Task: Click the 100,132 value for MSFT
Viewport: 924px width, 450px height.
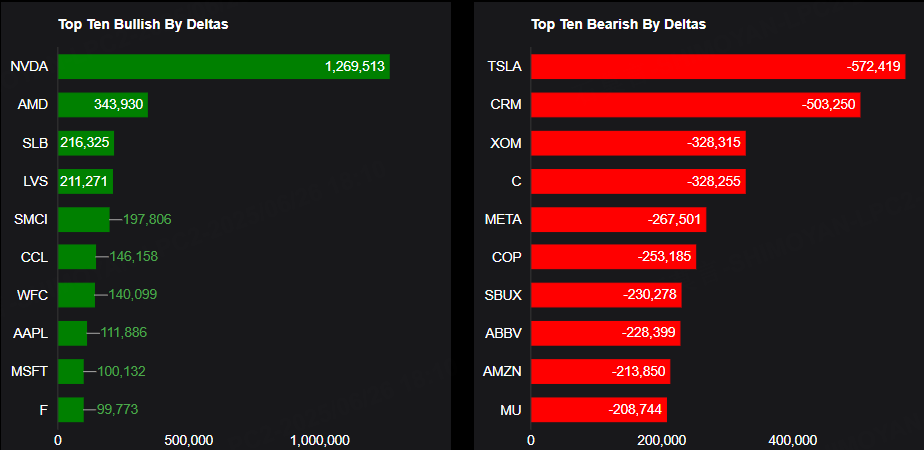Action: click(121, 371)
